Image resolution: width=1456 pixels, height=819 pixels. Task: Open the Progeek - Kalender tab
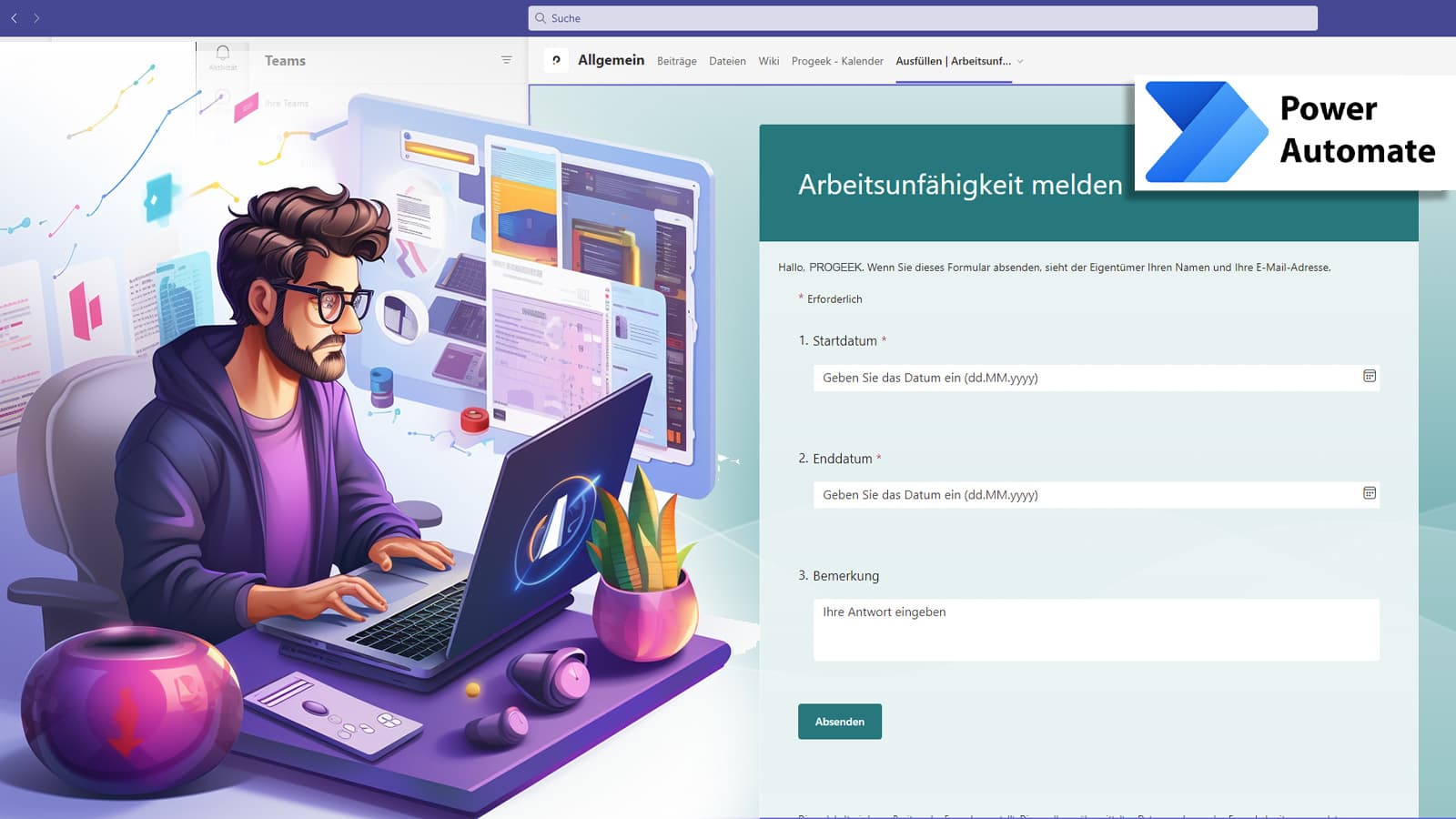coord(837,61)
